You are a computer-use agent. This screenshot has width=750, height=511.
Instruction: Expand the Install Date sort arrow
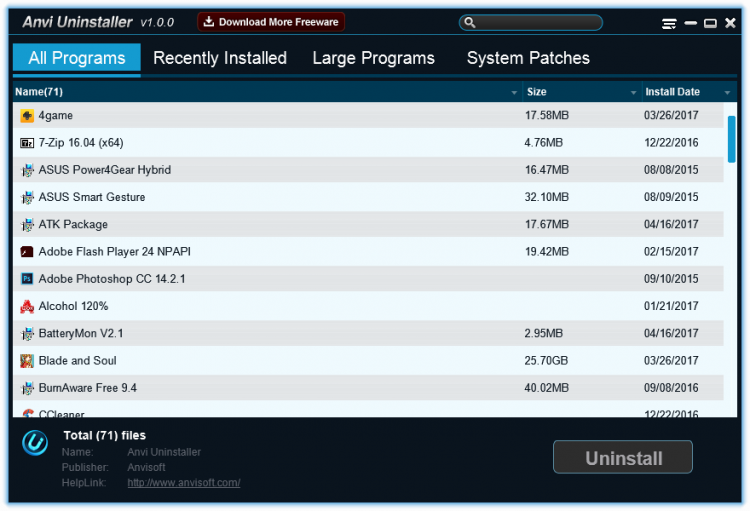[x=727, y=93]
